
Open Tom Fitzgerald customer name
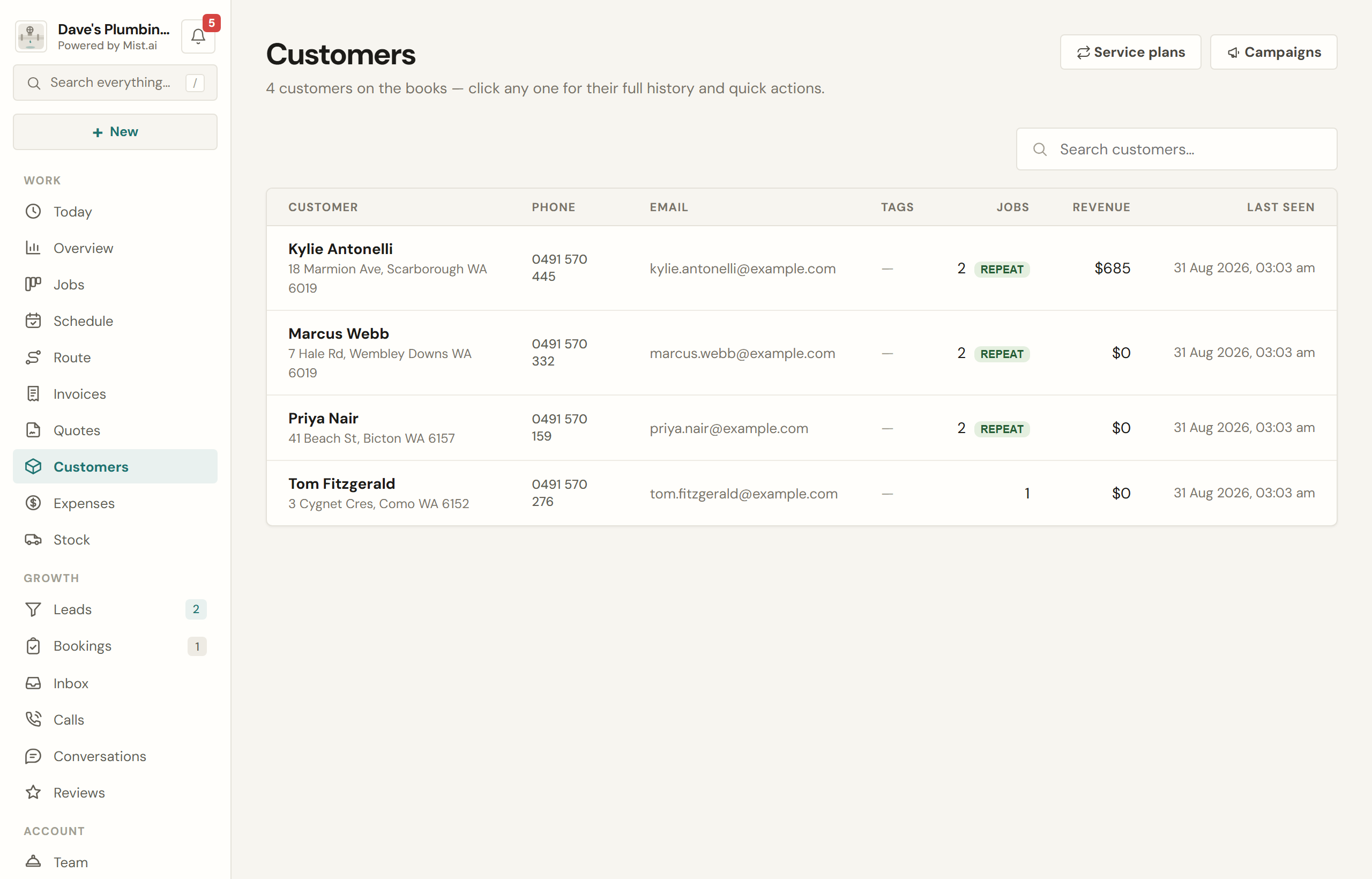pyautogui.click(x=341, y=483)
